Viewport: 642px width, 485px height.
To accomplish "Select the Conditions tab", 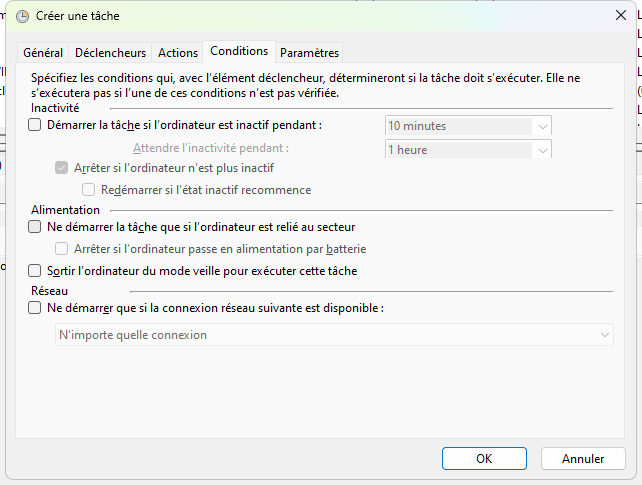I will (240, 51).
